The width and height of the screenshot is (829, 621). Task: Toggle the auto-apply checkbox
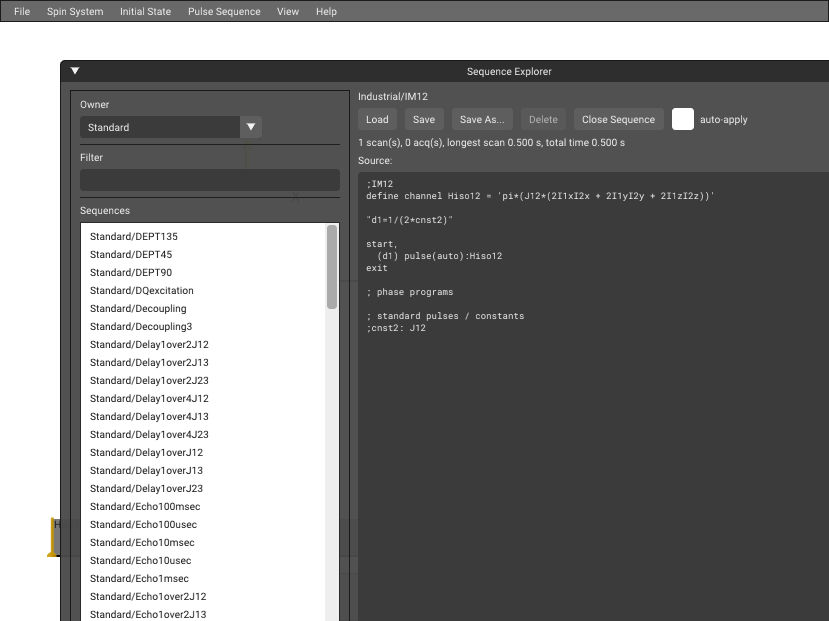(x=683, y=119)
